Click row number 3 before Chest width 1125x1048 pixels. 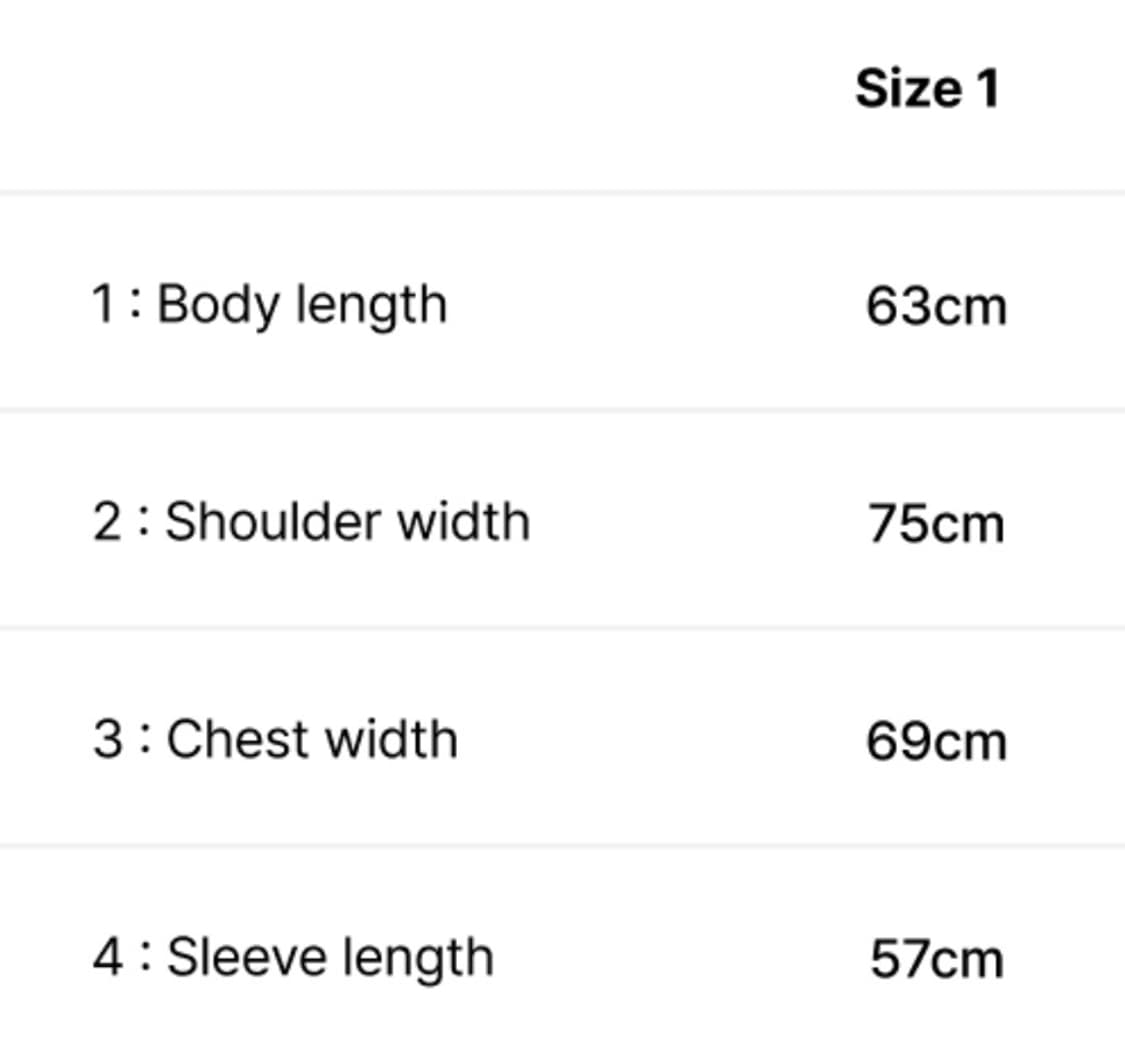point(107,740)
